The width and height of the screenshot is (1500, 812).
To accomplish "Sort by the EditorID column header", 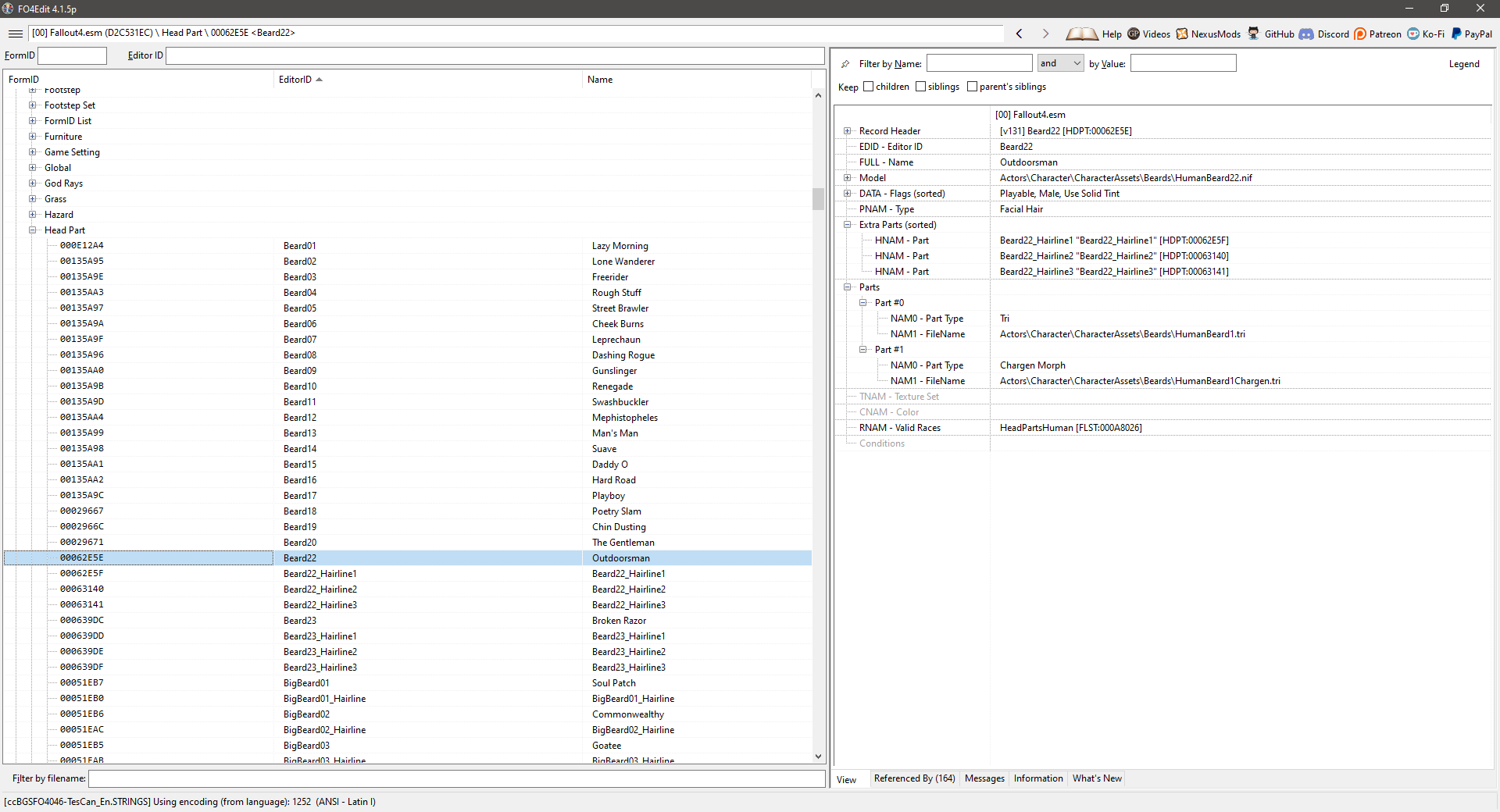I will click(428, 80).
